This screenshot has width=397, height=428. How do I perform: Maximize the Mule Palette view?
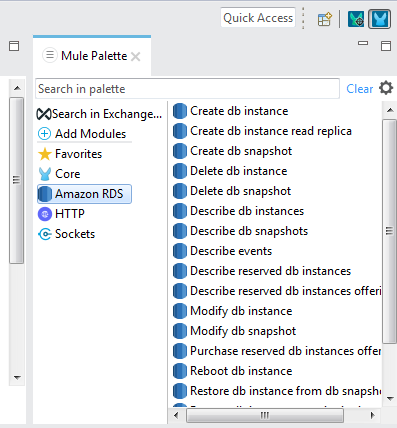(x=386, y=46)
